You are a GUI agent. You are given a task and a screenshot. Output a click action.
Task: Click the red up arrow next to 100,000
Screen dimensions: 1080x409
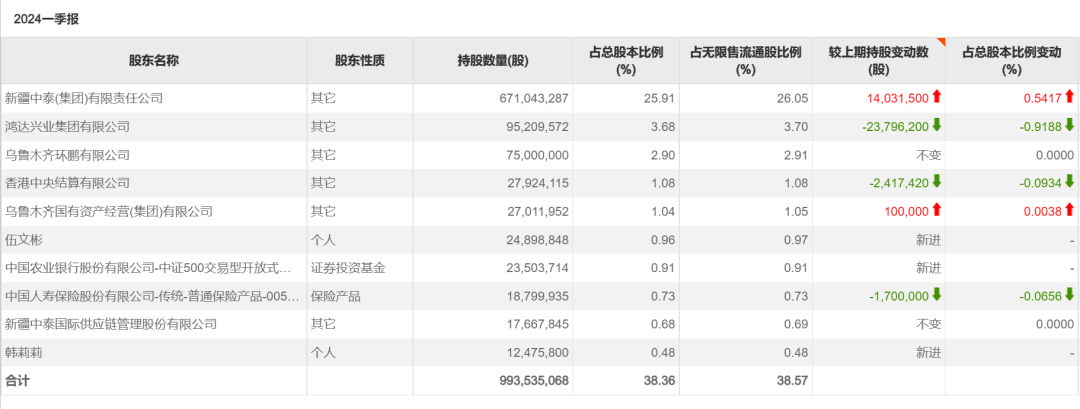[x=936, y=210]
